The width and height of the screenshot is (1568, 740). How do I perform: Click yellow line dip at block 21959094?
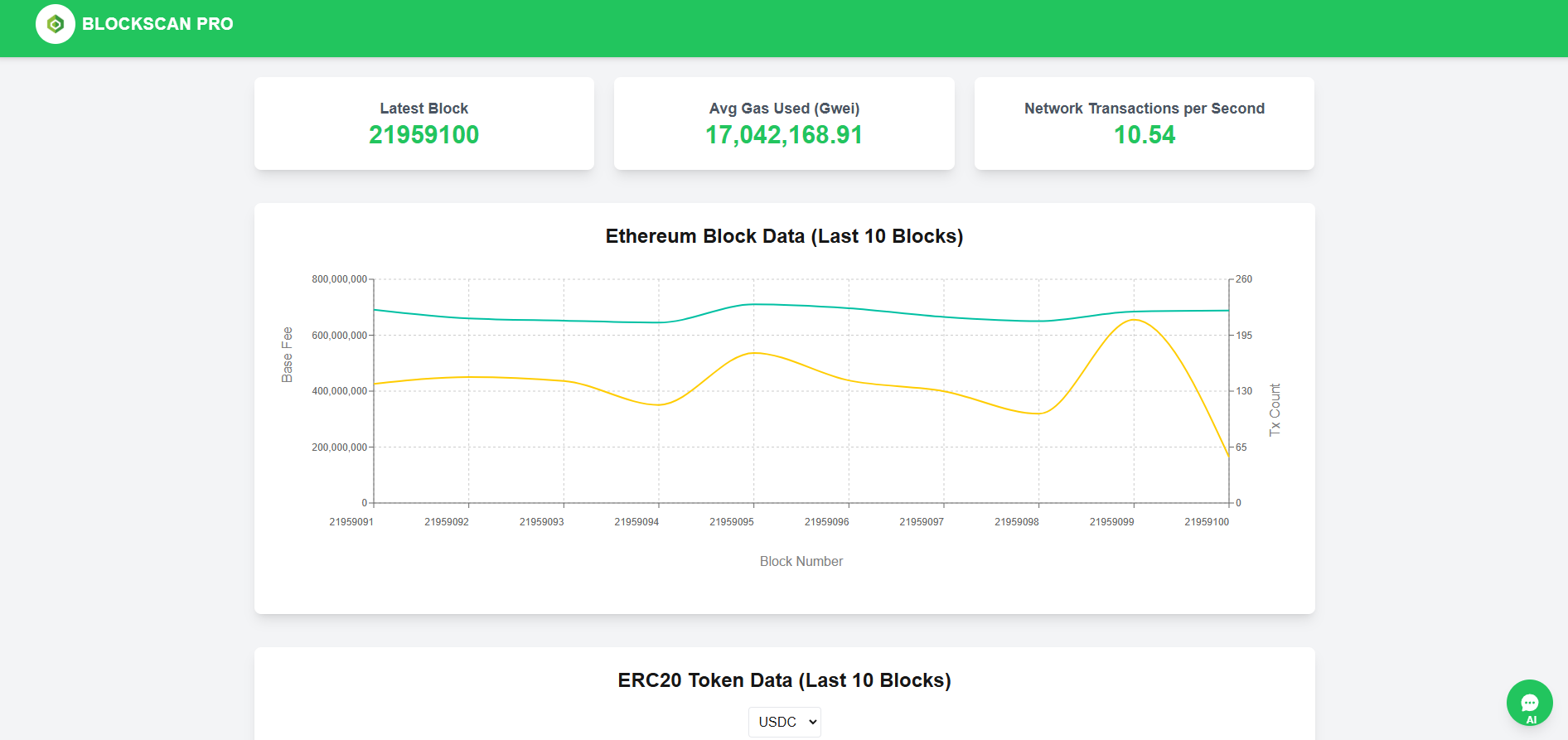tap(659, 405)
